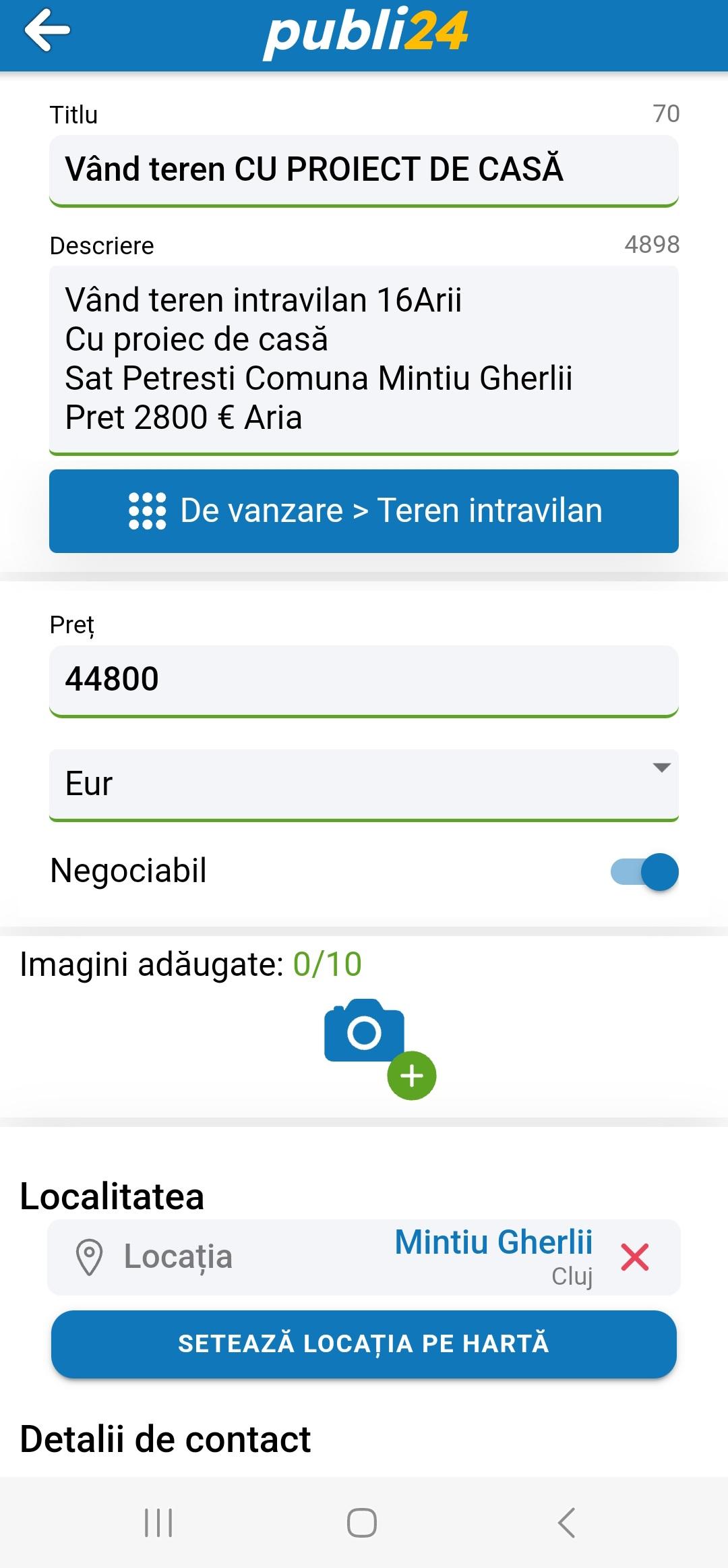The width and height of the screenshot is (728, 1568).
Task: Tap the location pin icon
Action: (x=89, y=1258)
